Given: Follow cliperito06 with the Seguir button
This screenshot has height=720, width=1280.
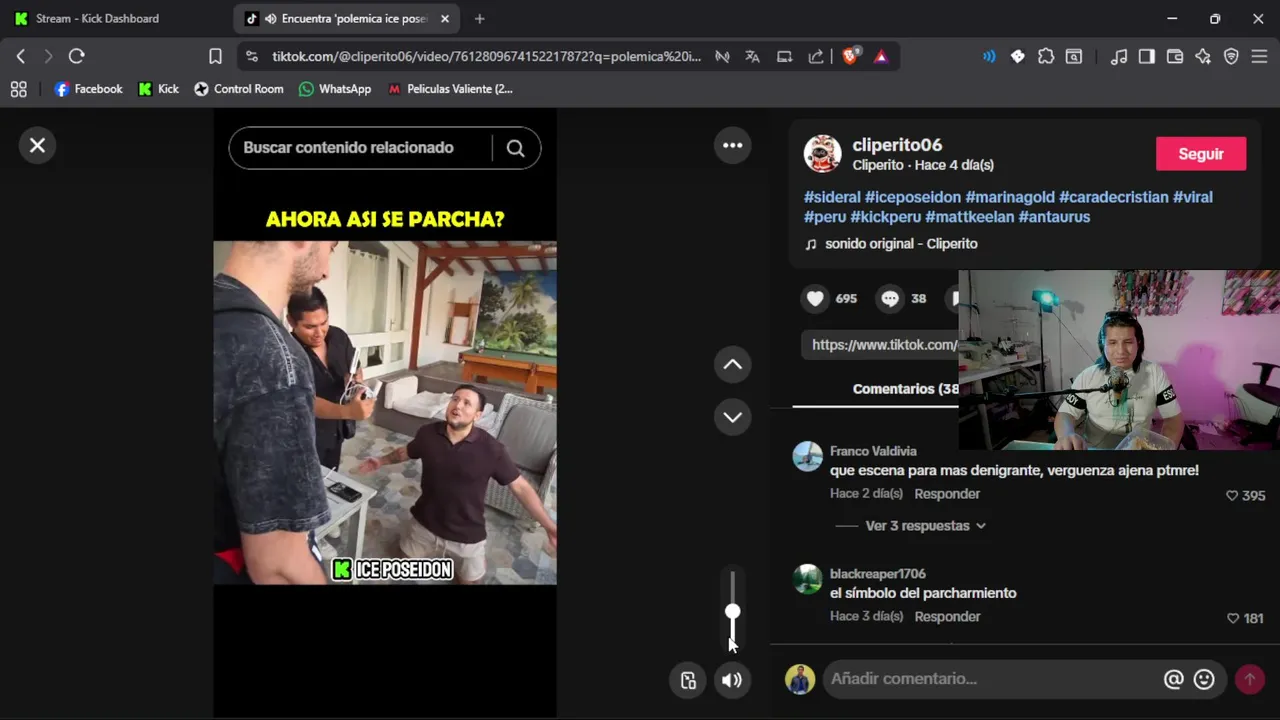Looking at the screenshot, I should click(x=1201, y=154).
